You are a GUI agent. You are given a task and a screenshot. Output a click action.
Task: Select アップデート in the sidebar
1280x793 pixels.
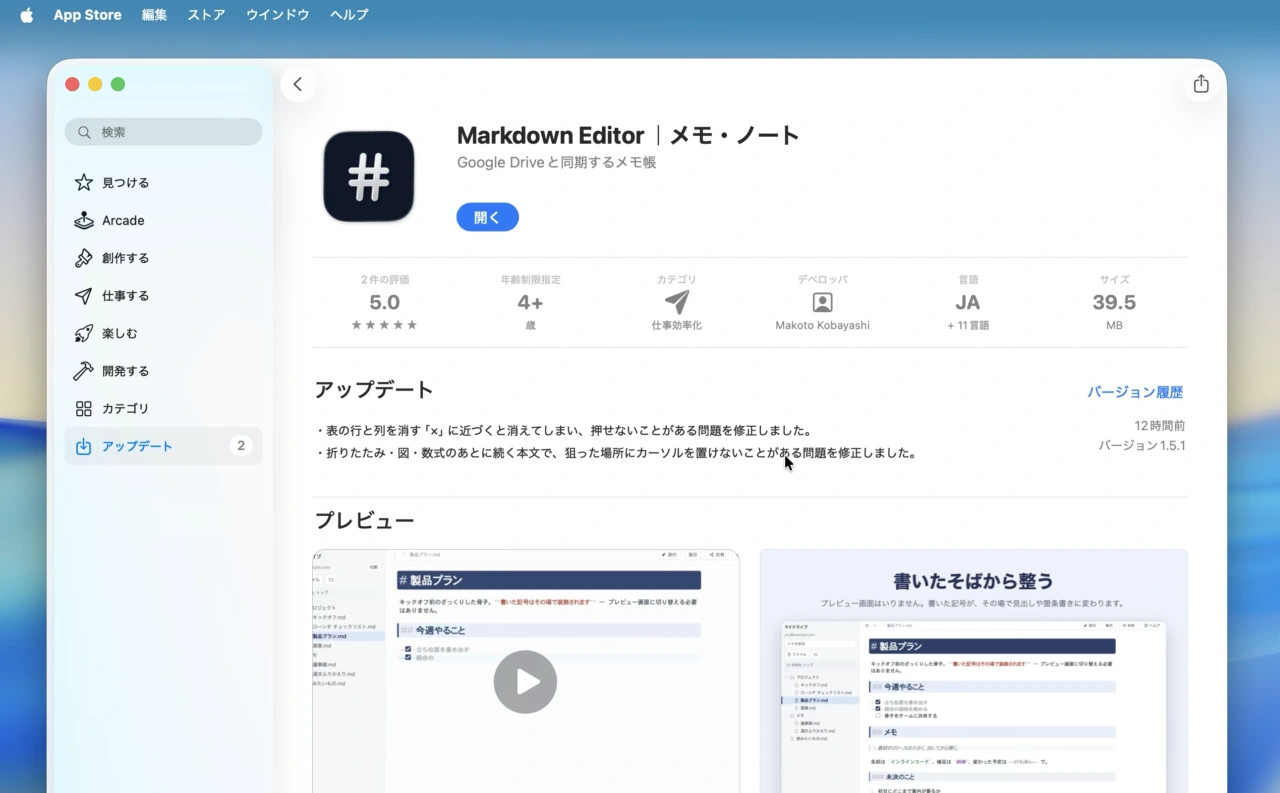tap(164, 446)
